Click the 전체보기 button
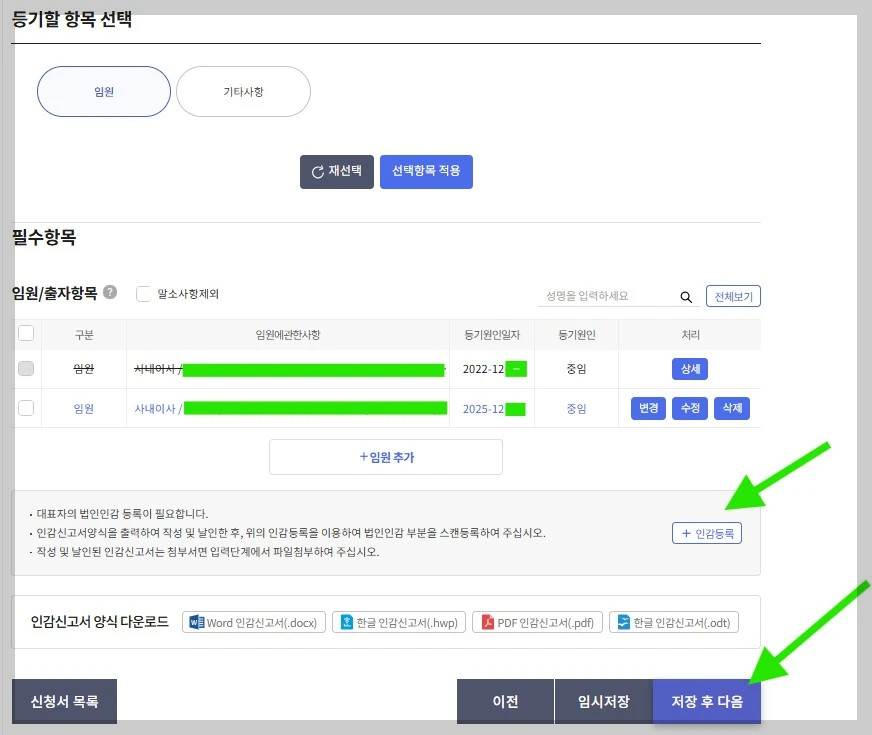 pyautogui.click(x=733, y=296)
